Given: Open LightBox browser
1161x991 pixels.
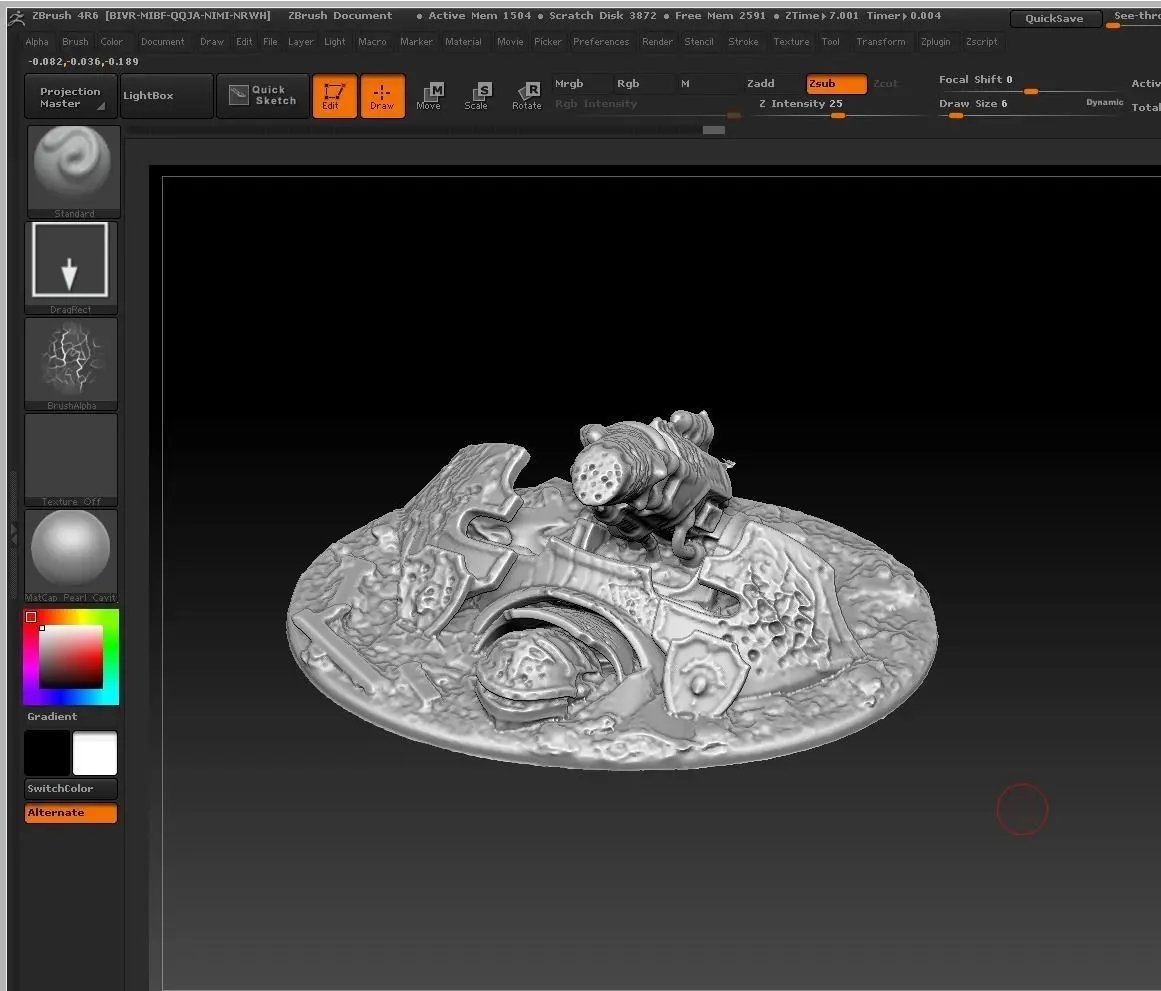Looking at the screenshot, I should click(x=167, y=96).
